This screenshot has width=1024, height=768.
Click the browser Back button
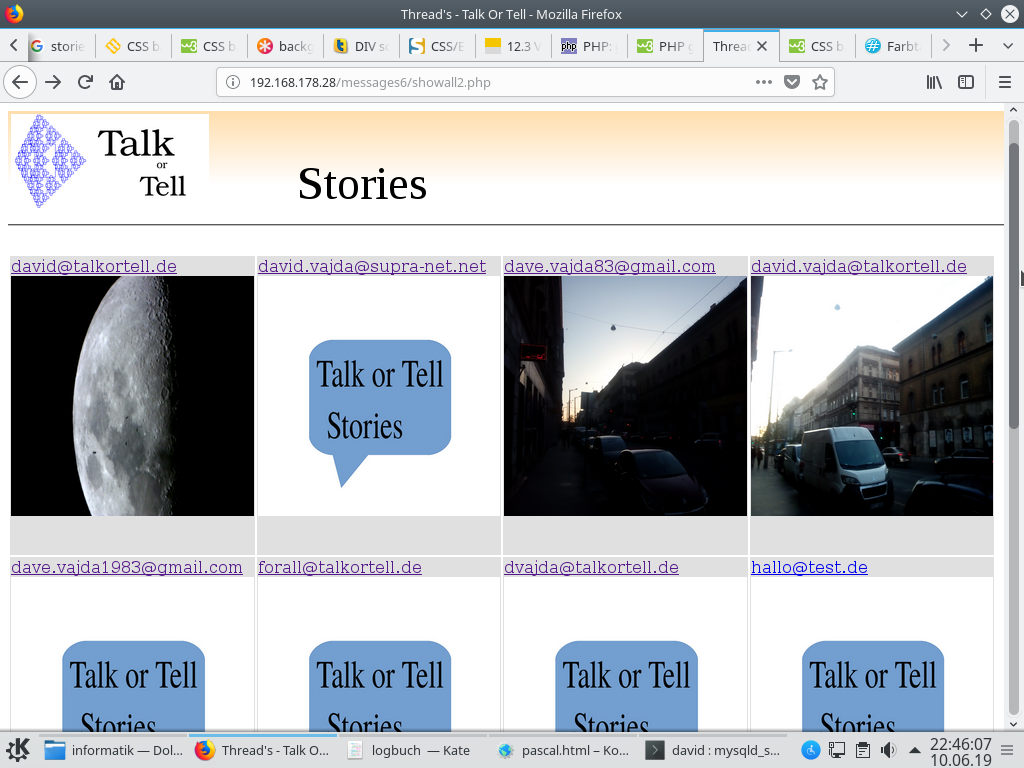coord(20,82)
